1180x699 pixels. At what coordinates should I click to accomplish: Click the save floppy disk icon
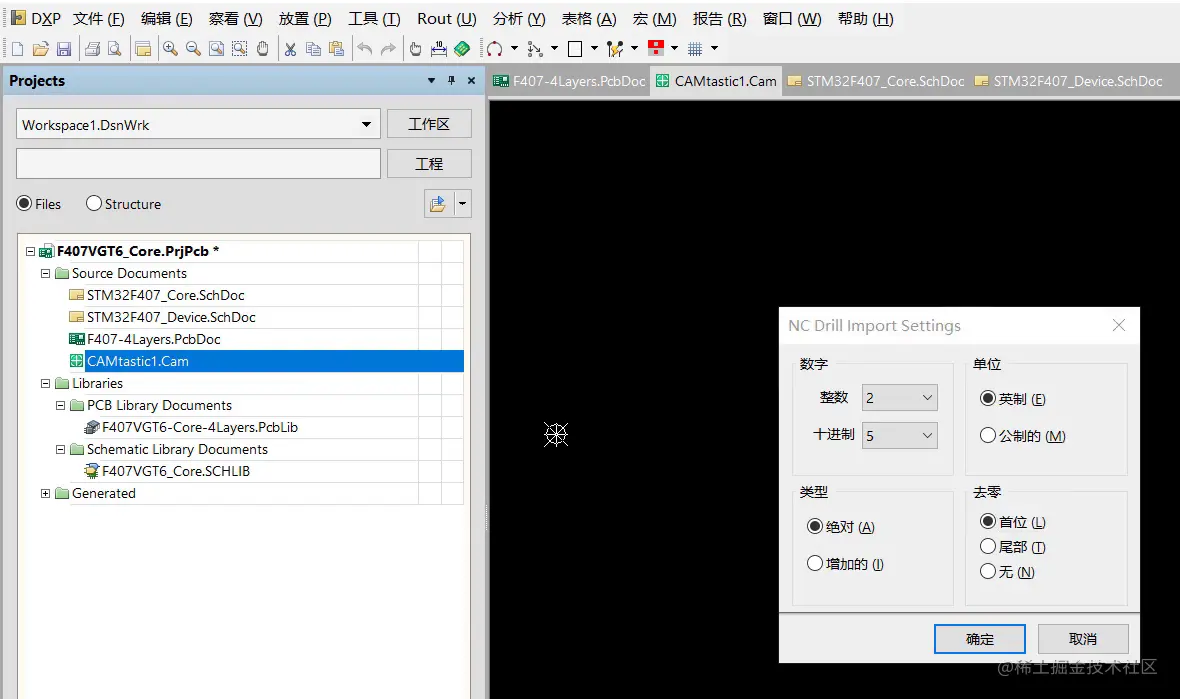pos(64,49)
